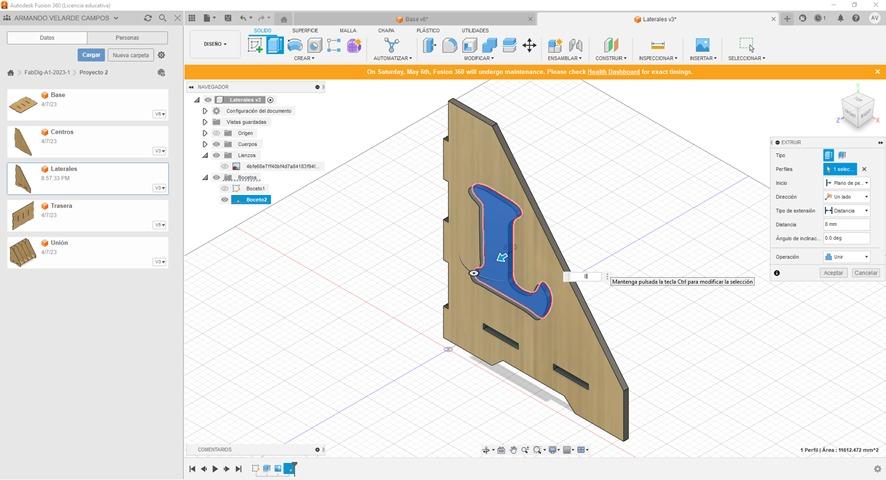Open the DISEÑO workspace dropdown

(x=215, y=44)
